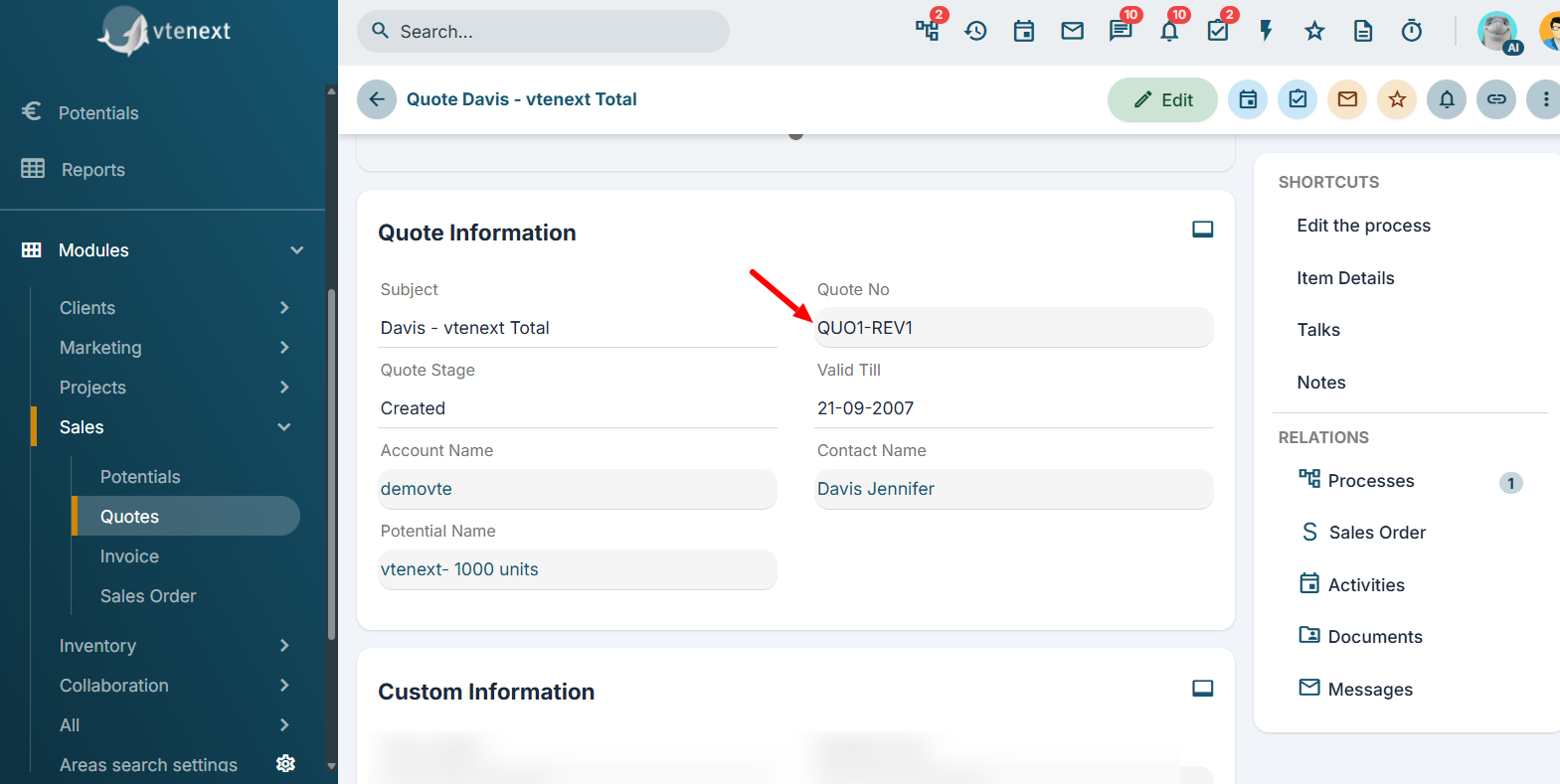This screenshot has width=1560, height=784.
Task: Open Activities relation
Action: click(1366, 585)
